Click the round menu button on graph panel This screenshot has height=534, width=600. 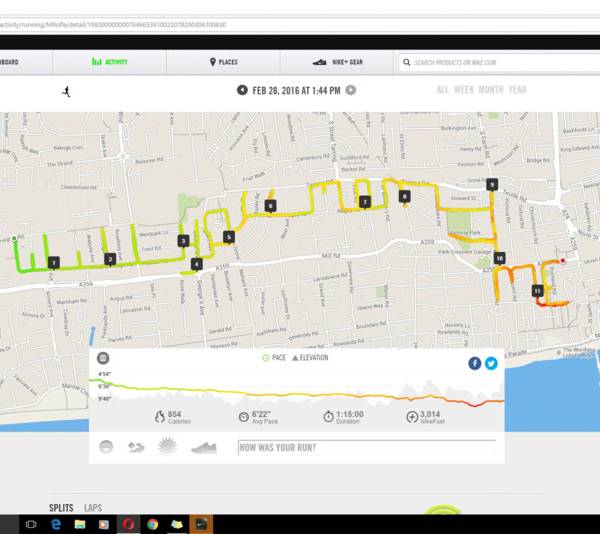coord(103,359)
